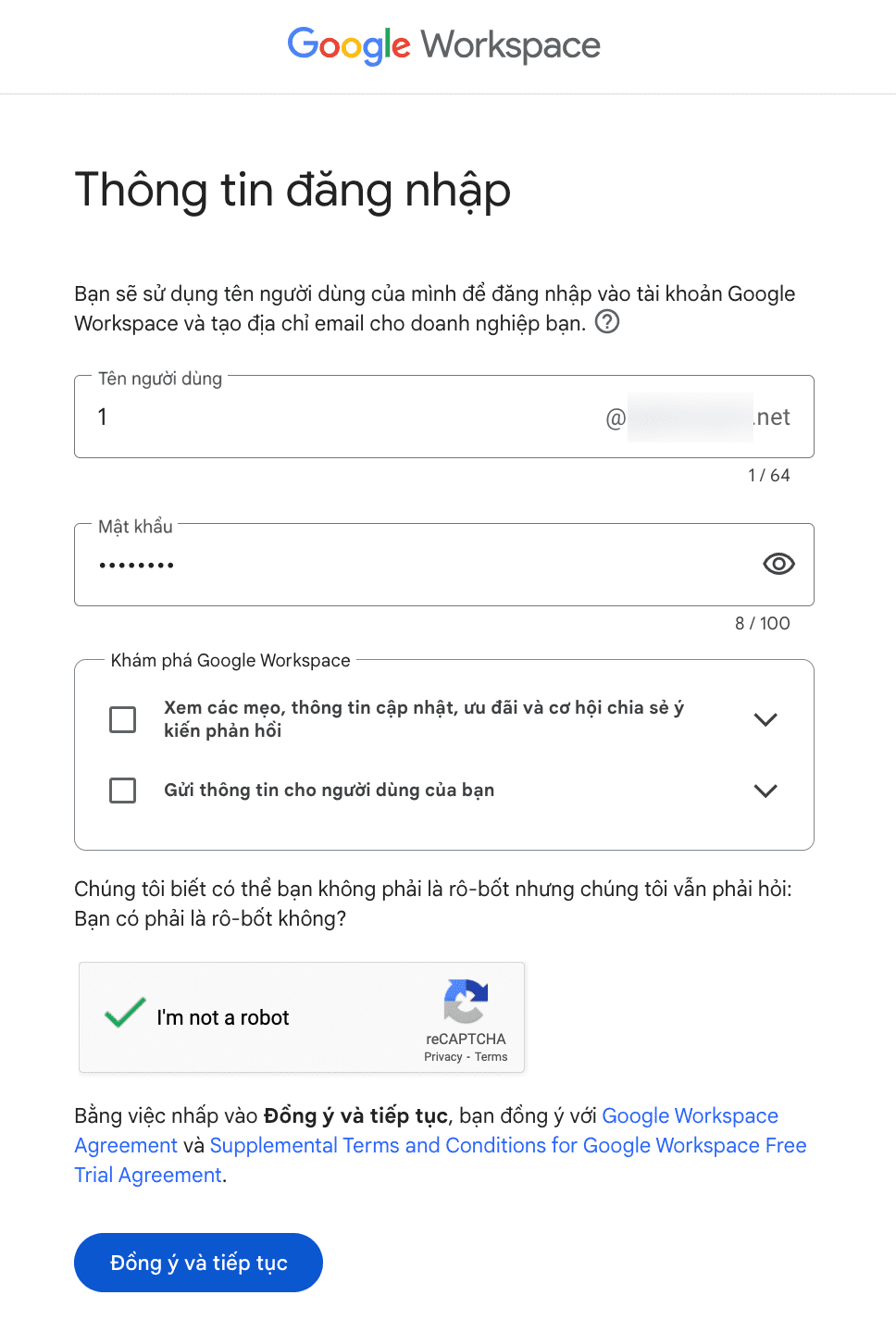Click 'I'm not a robot' label
This screenshot has width=896, height=1320.
pos(223,1018)
